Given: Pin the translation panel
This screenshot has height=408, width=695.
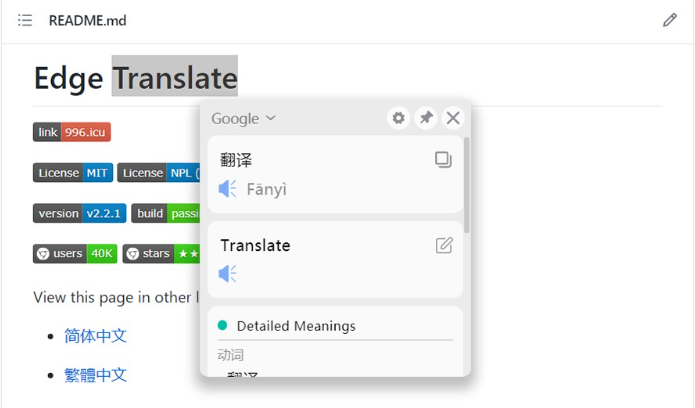Looking at the screenshot, I should pyautogui.click(x=426, y=118).
